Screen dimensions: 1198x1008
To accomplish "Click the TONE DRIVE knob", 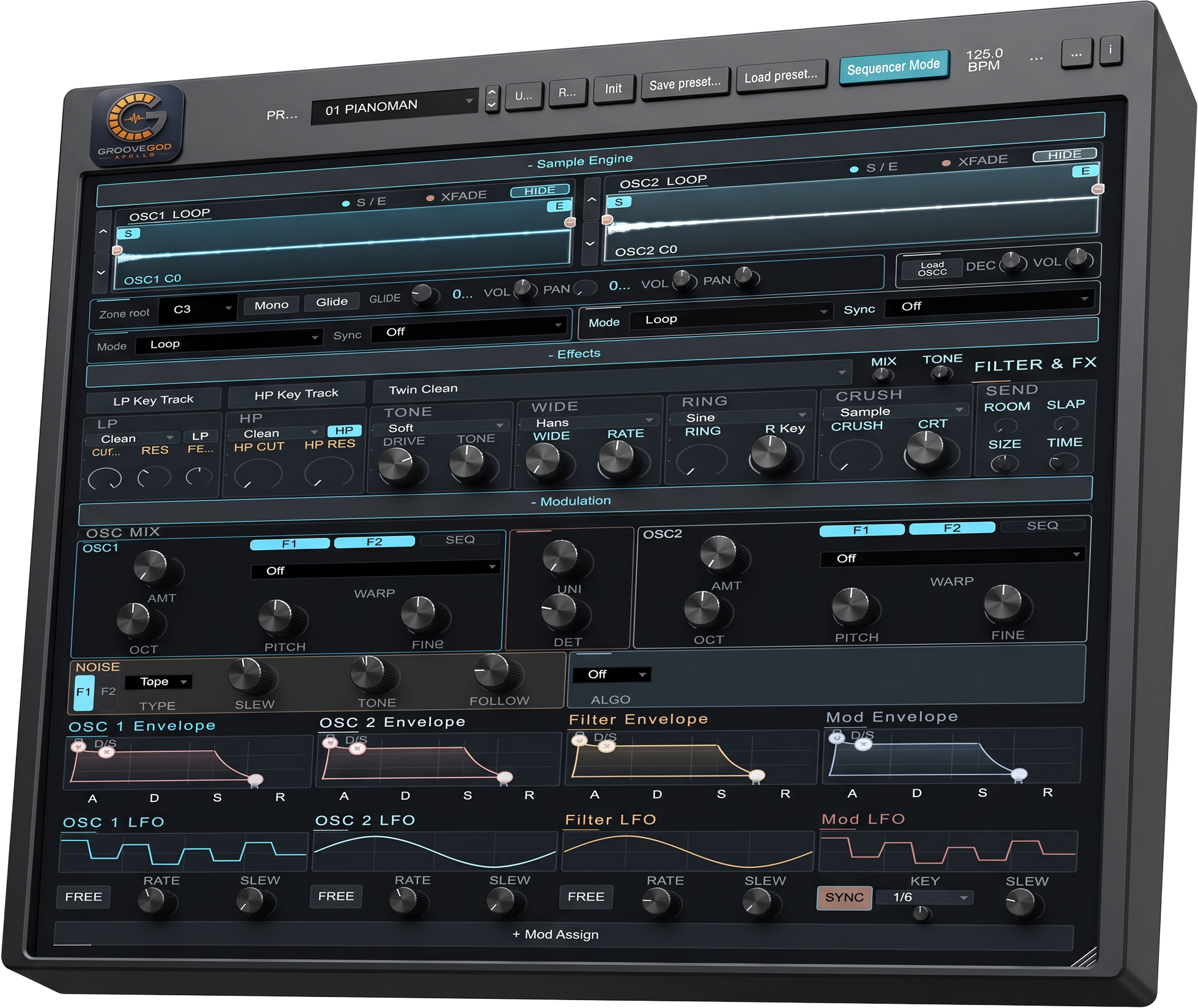I will 396,465.
